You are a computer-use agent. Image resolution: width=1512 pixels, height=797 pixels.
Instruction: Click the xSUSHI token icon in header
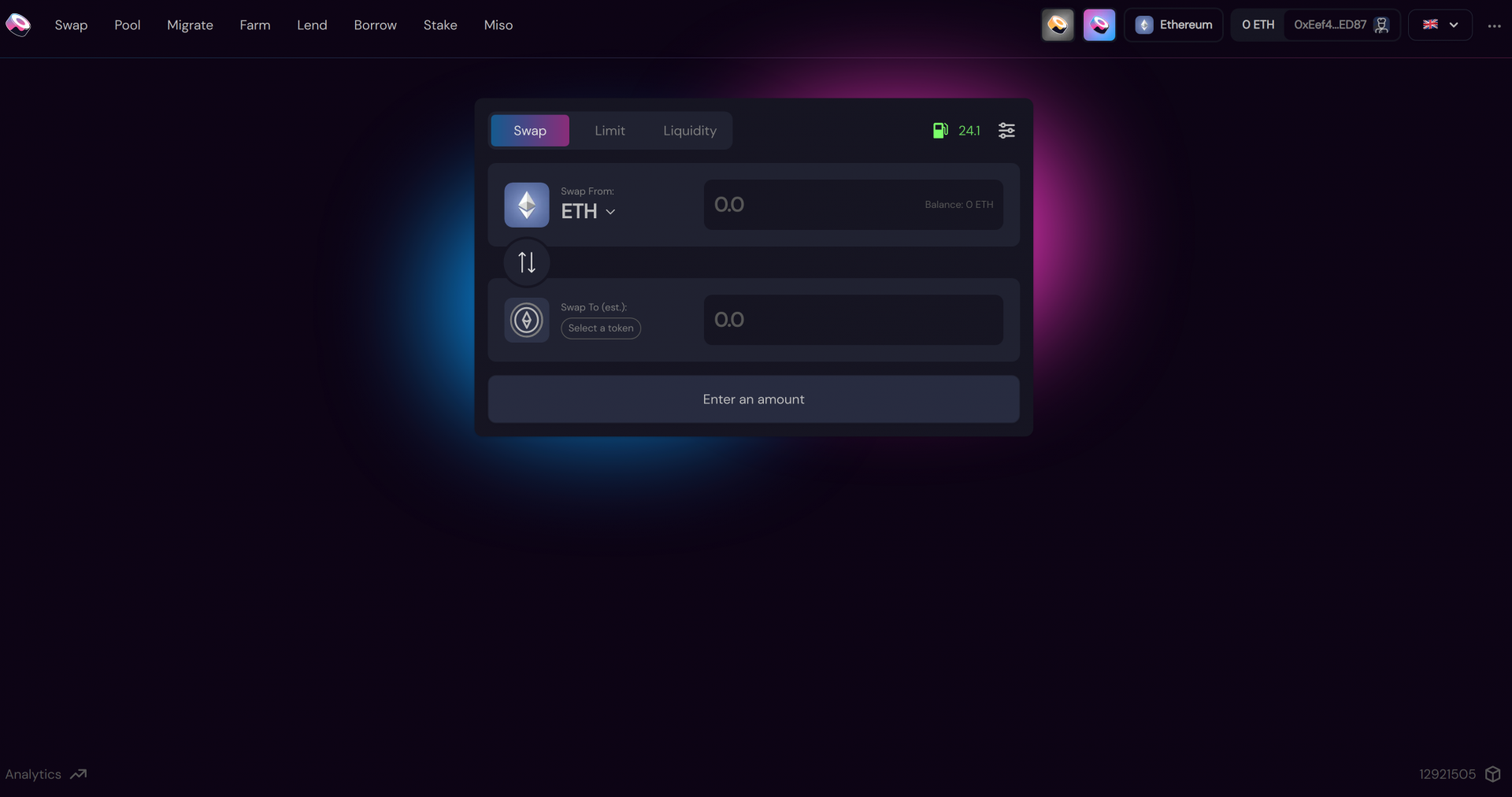(x=1058, y=25)
